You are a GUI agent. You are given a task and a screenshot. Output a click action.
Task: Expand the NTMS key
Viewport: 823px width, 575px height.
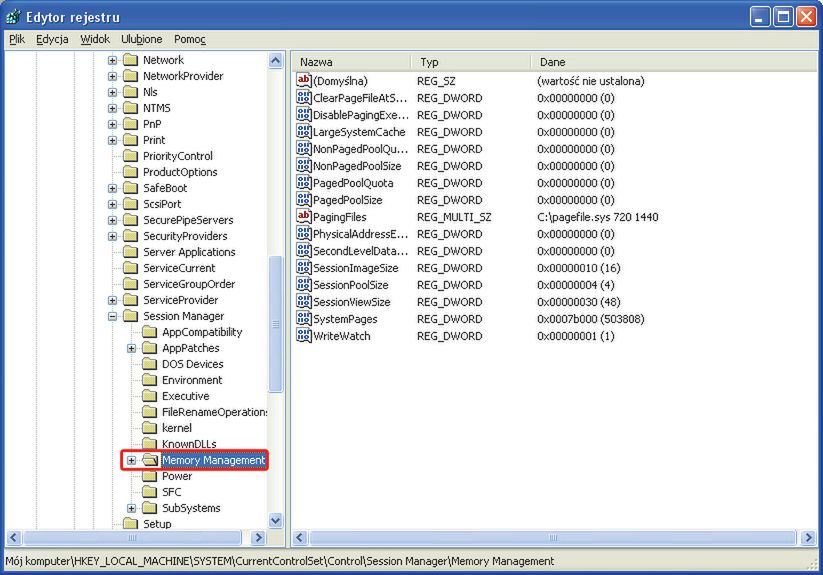coord(112,108)
